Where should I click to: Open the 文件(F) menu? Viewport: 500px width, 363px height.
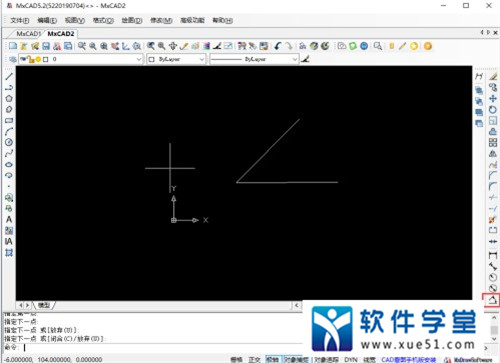[20, 20]
